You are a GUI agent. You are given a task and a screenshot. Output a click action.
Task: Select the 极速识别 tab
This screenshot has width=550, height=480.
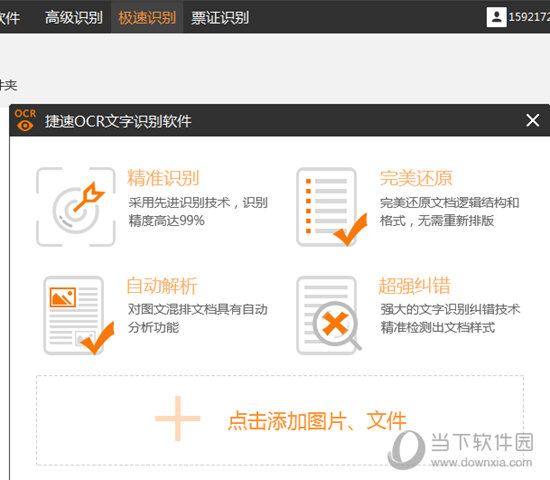click(x=147, y=17)
